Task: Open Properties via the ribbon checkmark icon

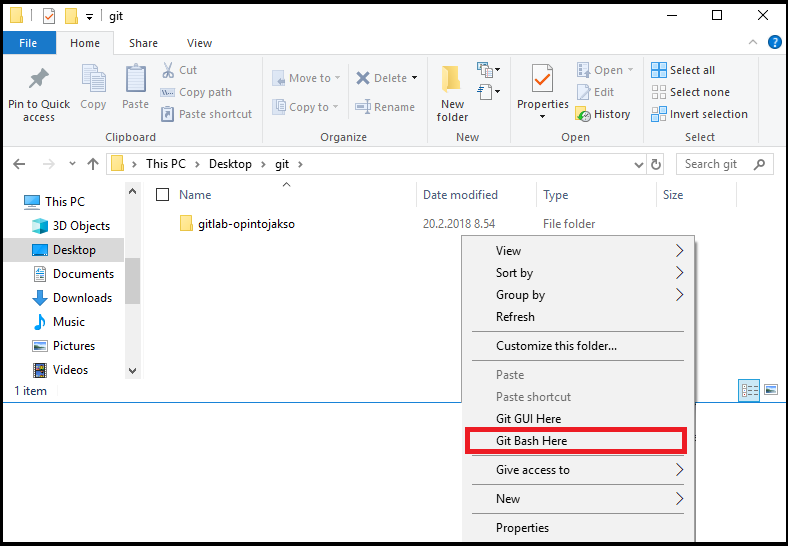Action: pos(542,78)
